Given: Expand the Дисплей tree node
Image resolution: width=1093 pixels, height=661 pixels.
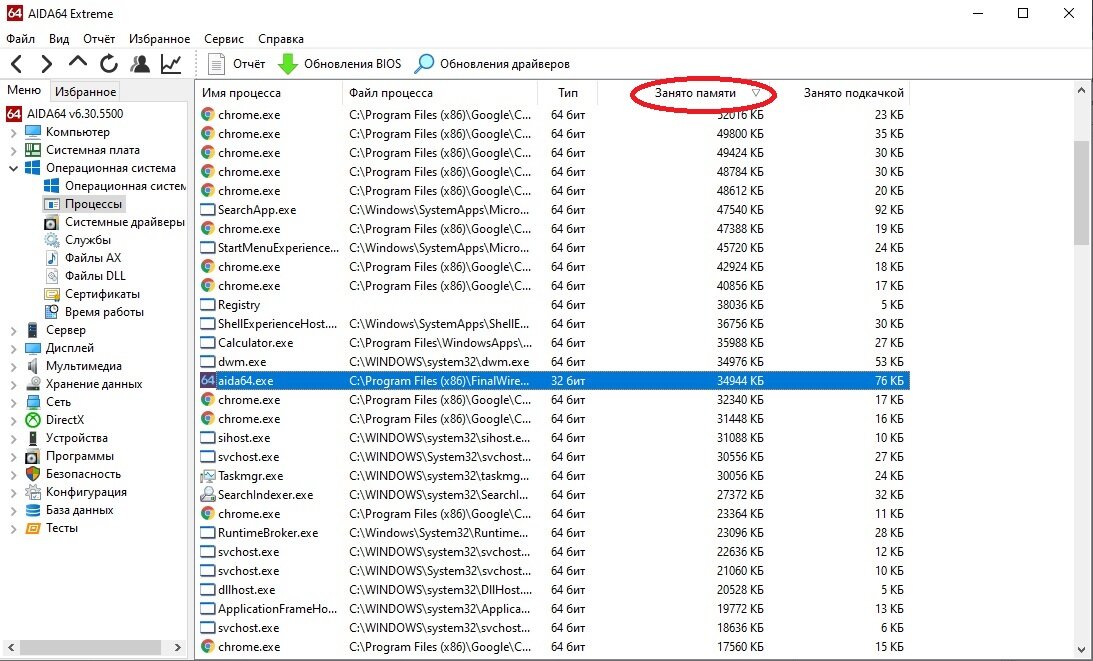Looking at the screenshot, I should tap(13, 349).
